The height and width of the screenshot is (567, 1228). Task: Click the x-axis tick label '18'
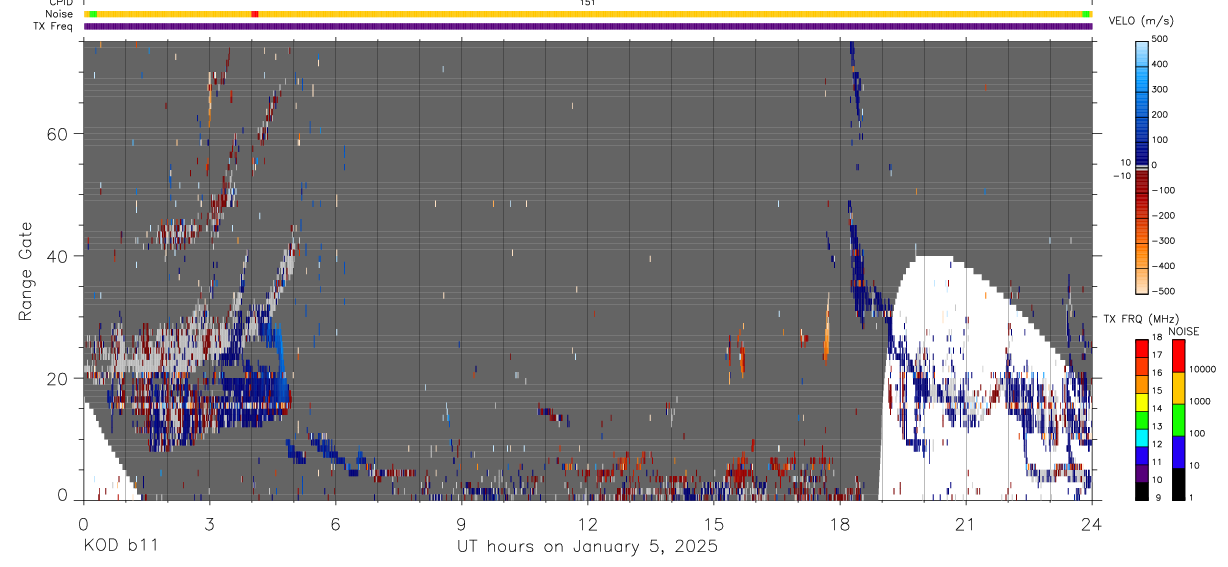pos(839,523)
